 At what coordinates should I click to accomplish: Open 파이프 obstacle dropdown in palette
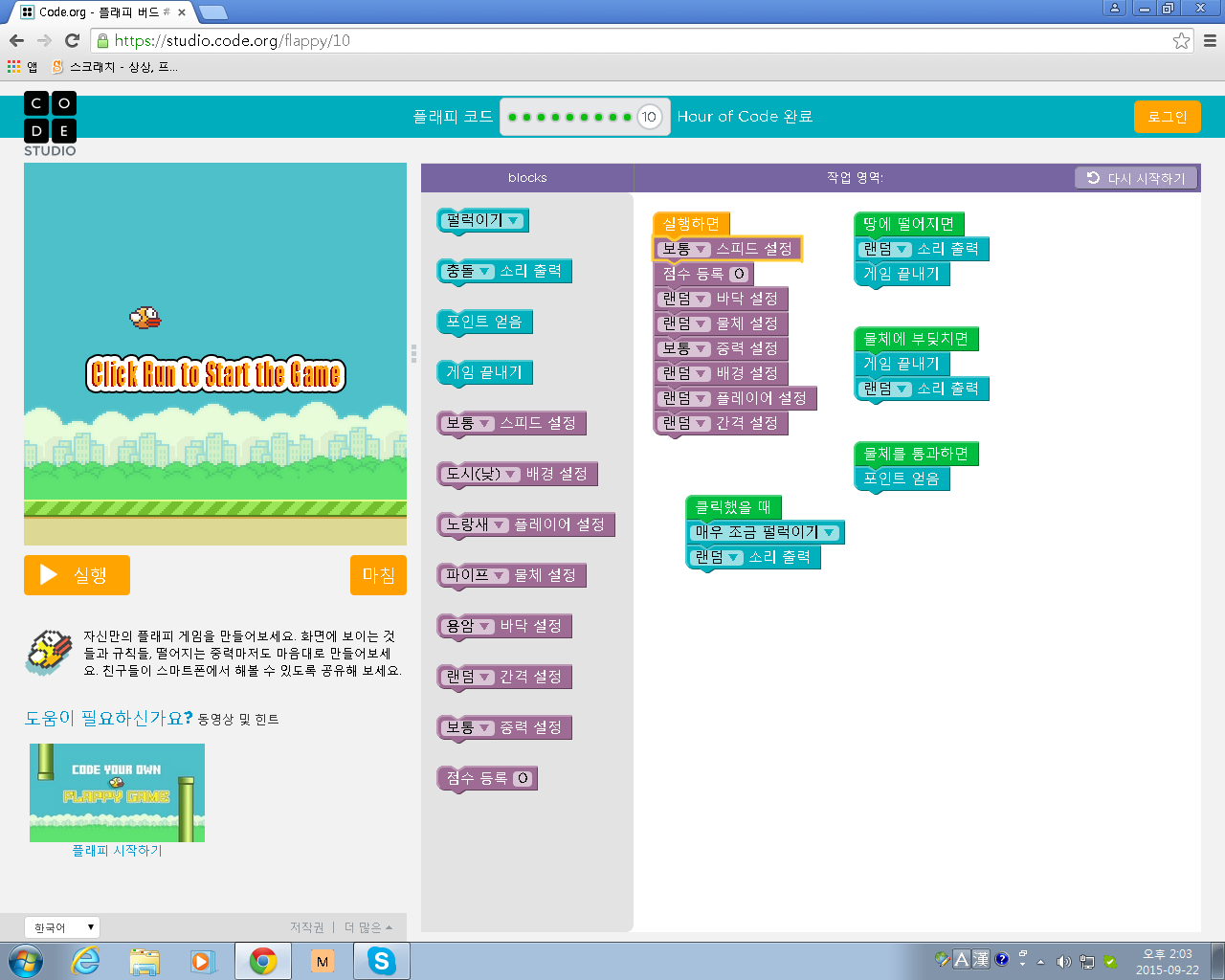pos(476,575)
